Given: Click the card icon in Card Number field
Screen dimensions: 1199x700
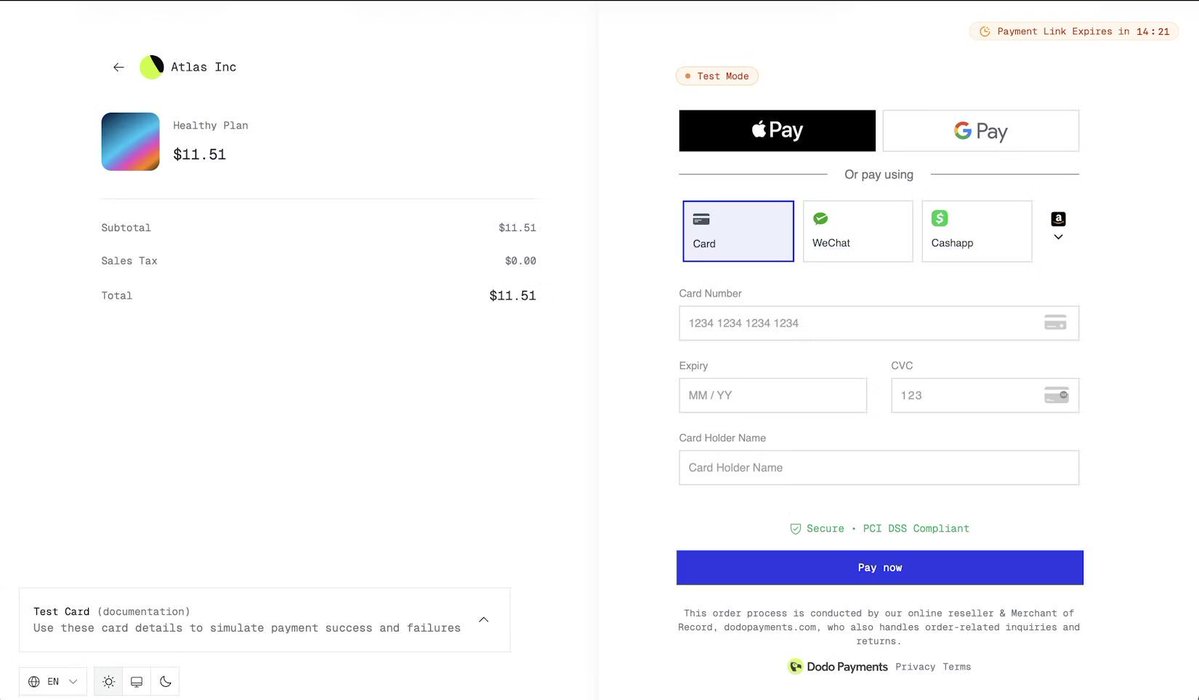Looking at the screenshot, I should pos(1055,323).
